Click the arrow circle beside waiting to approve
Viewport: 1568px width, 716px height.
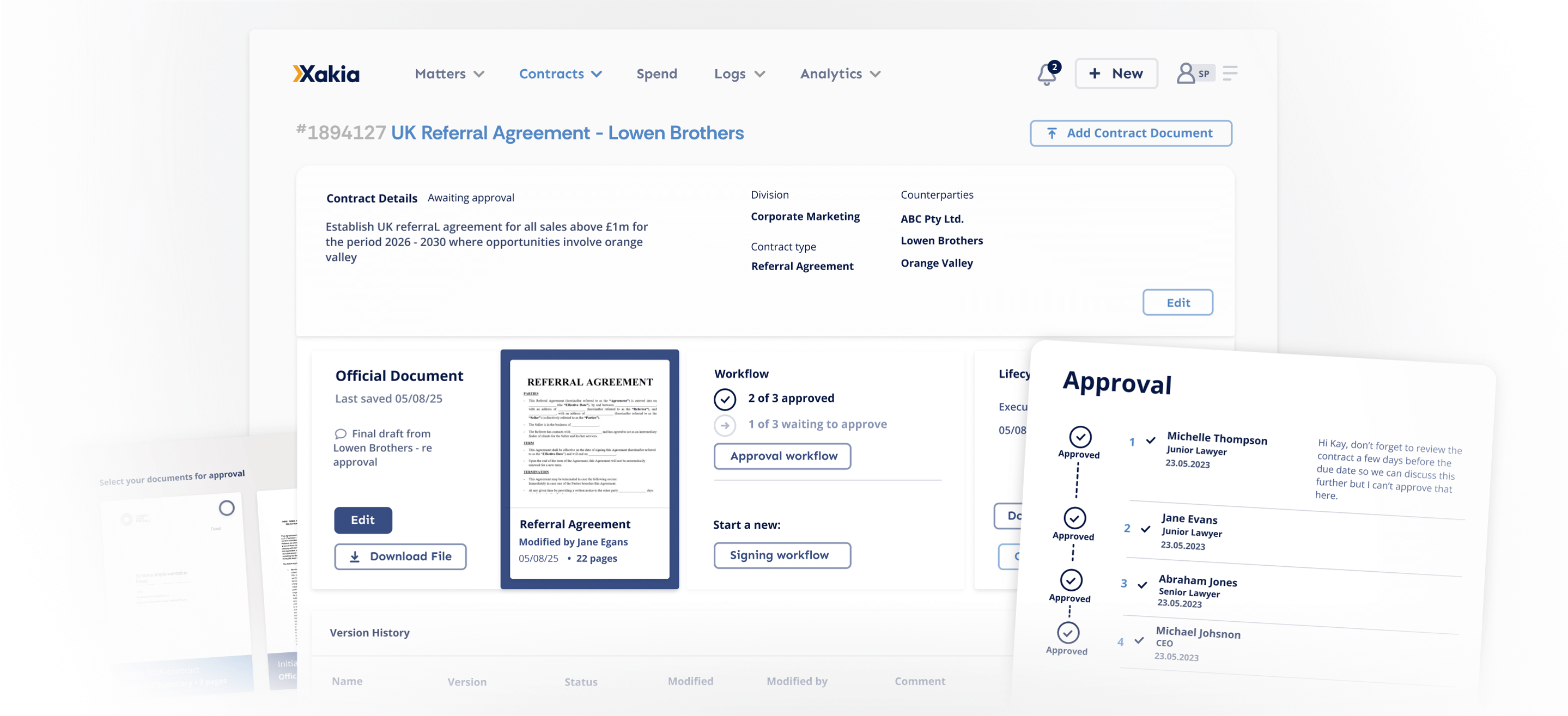tap(725, 425)
